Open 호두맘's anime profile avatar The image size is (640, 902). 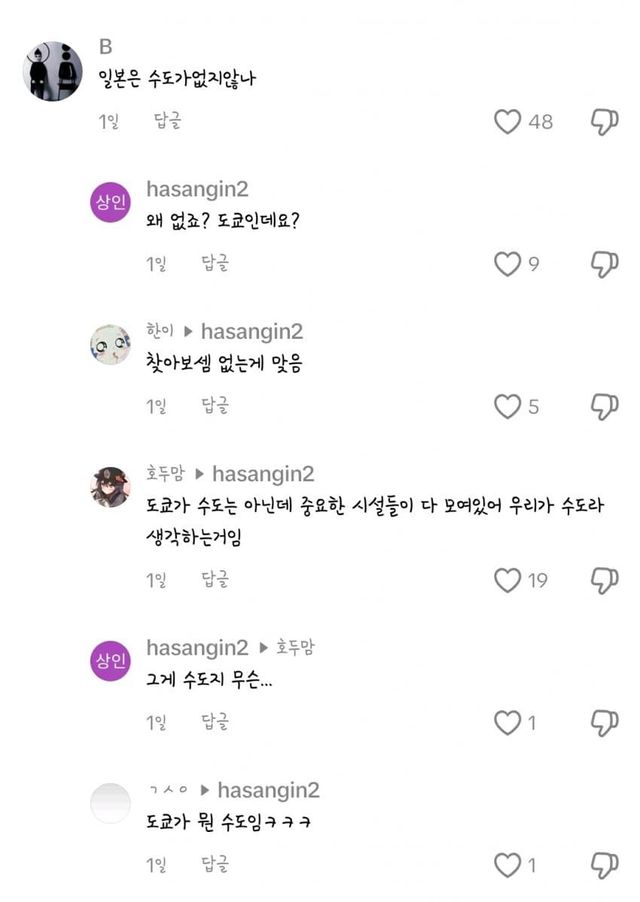(x=110, y=486)
